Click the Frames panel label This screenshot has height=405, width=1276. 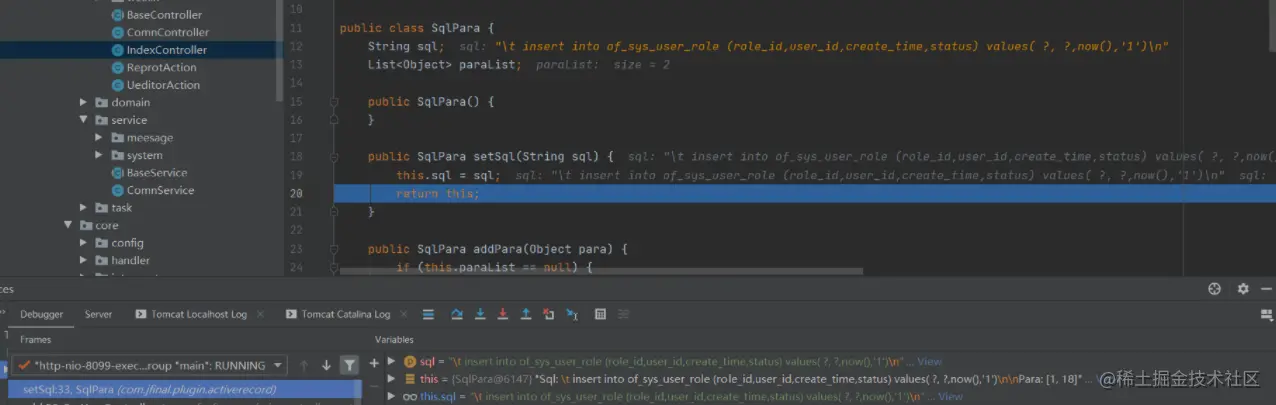(x=36, y=340)
